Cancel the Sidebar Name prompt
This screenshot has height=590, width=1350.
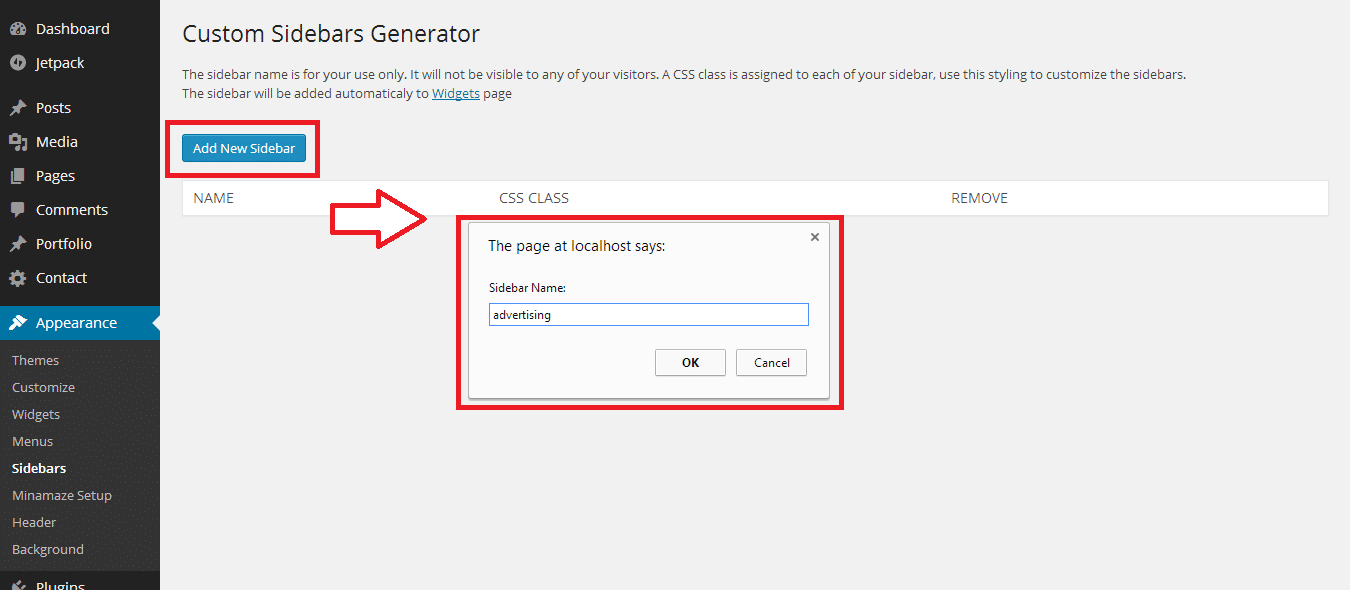coord(771,362)
